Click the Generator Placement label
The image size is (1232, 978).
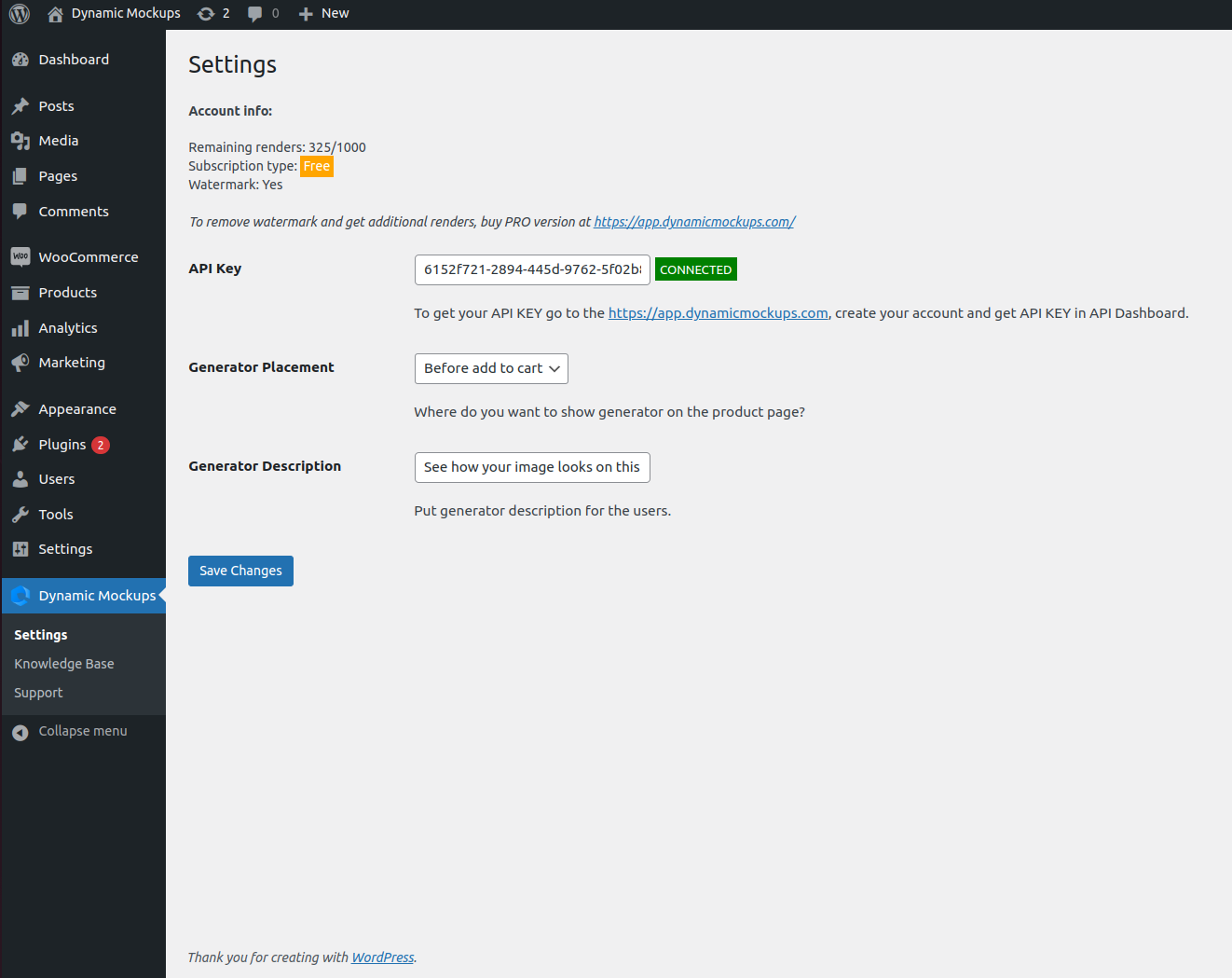(261, 367)
